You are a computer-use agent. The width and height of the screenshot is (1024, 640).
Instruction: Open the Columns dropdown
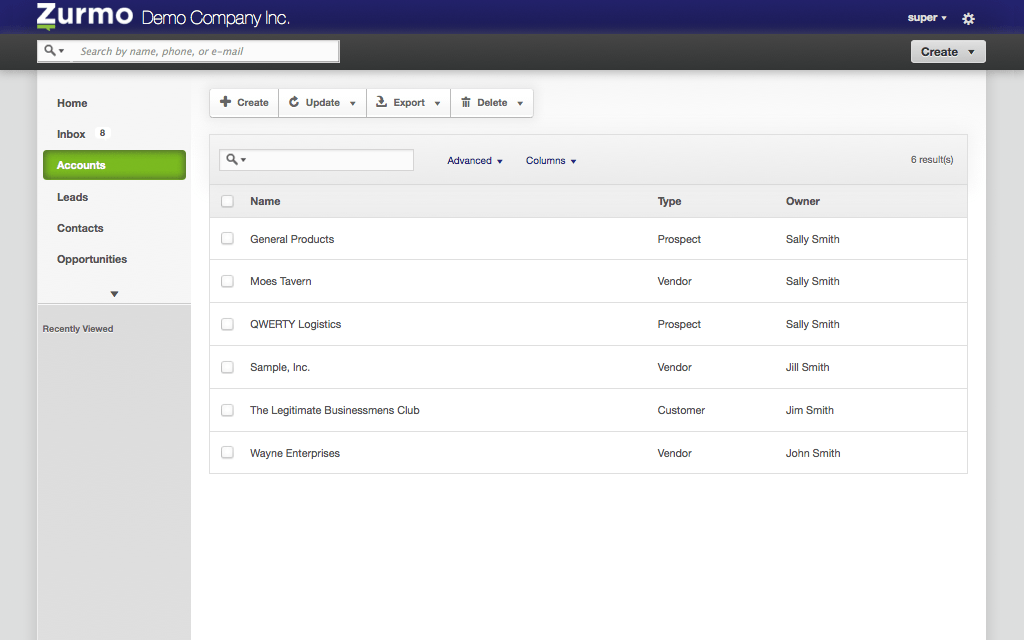click(x=550, y=160)
